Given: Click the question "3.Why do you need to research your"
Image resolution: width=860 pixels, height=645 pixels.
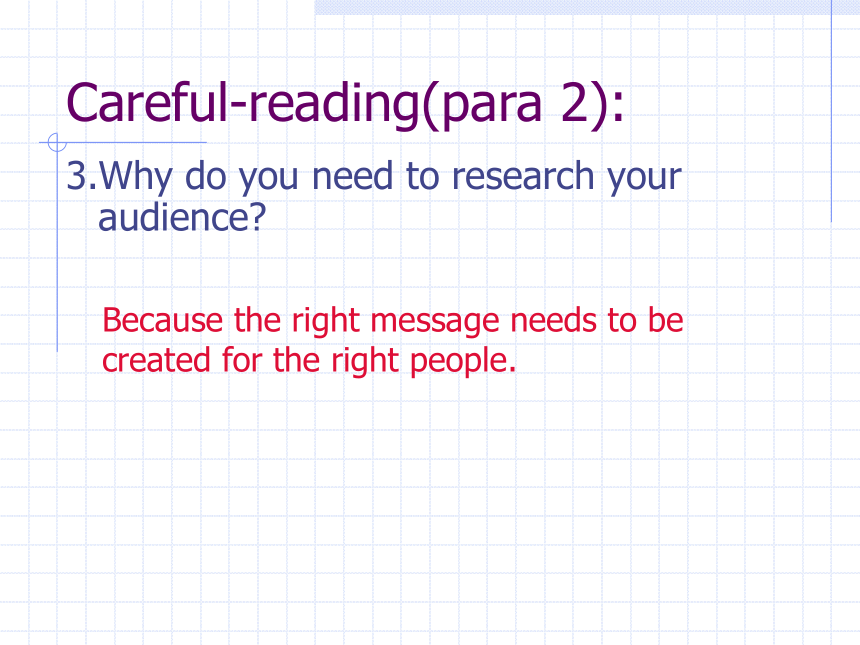Looking at the screenshot, I should pos(374,177).
